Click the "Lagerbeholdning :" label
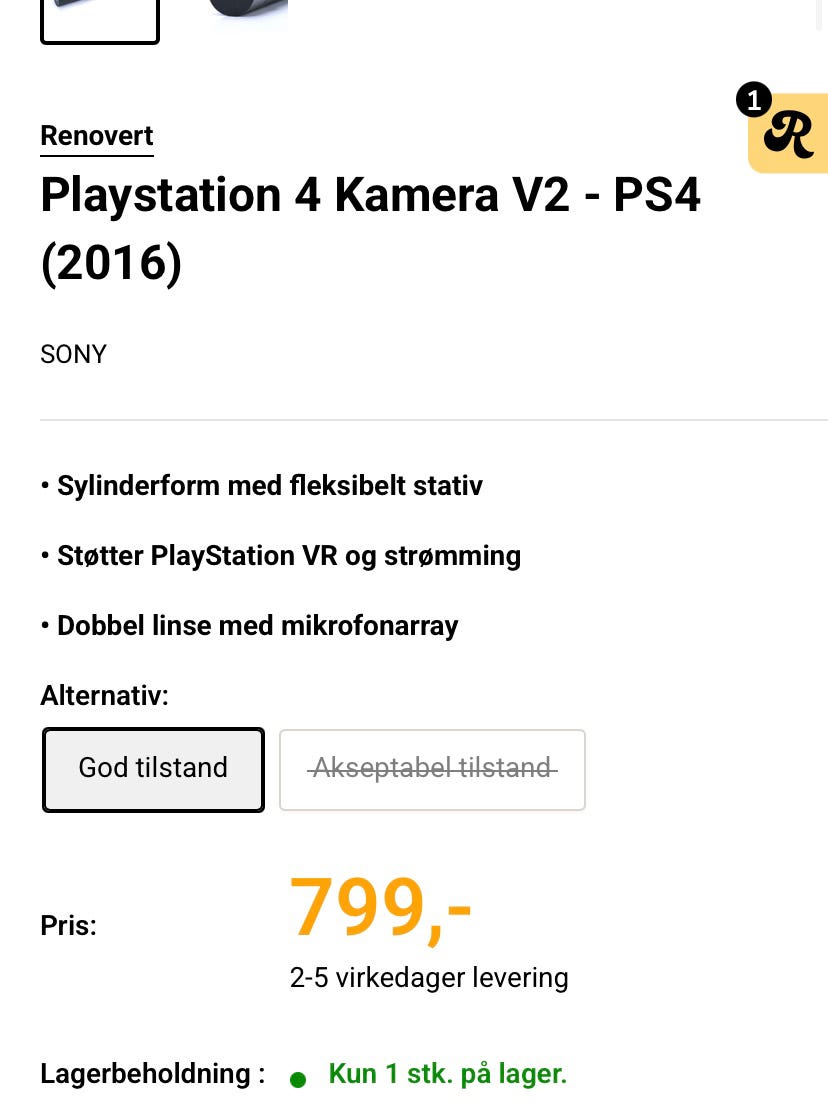 (x=152, y=1074)
